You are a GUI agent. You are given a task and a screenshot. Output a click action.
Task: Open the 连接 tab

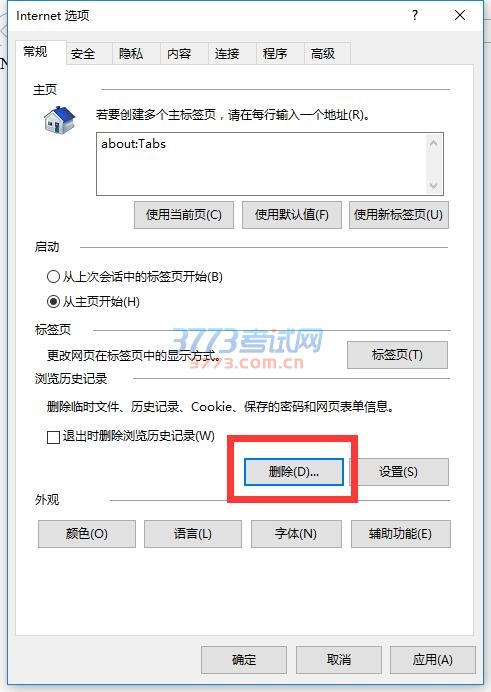click(227, 54)
